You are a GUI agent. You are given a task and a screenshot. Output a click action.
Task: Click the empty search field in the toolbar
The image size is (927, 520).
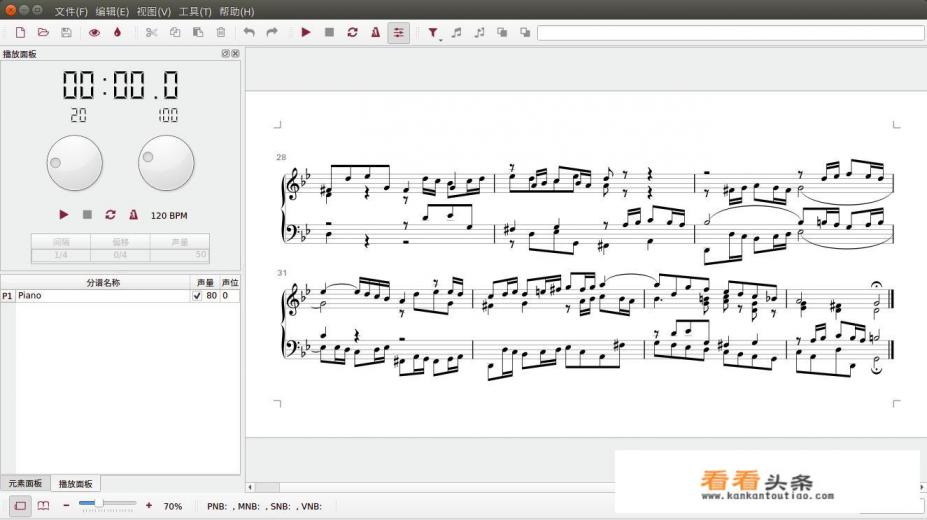tap(728, 33)
